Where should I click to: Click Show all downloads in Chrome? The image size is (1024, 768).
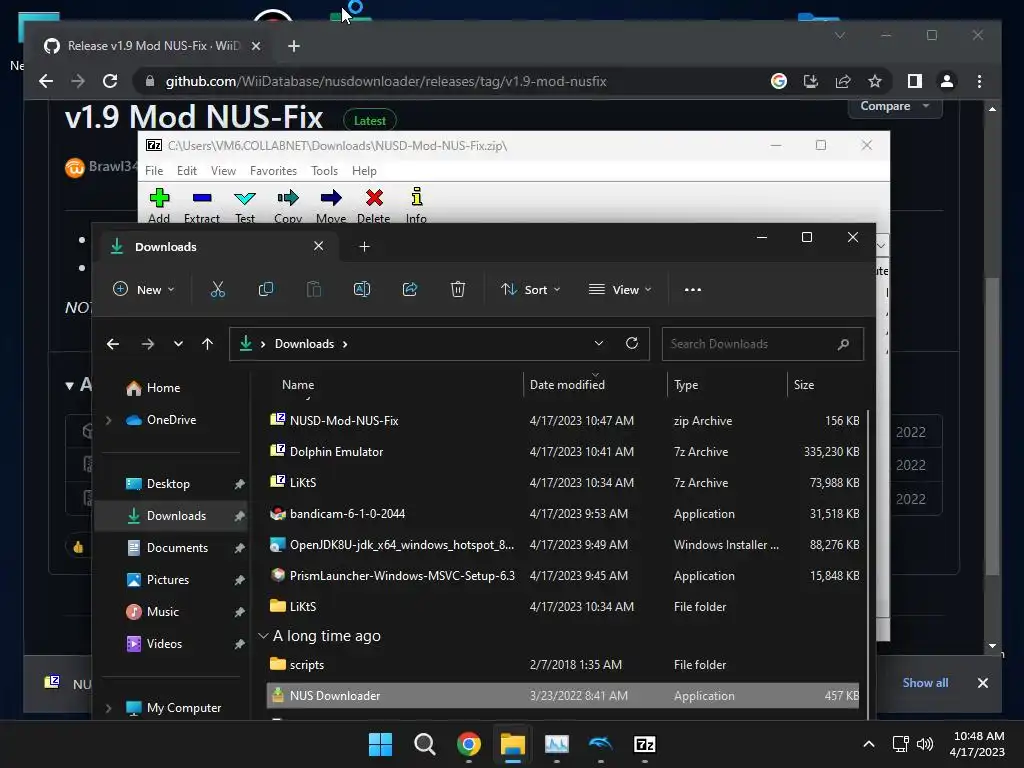pyautogui.click(x=925, y=683)
